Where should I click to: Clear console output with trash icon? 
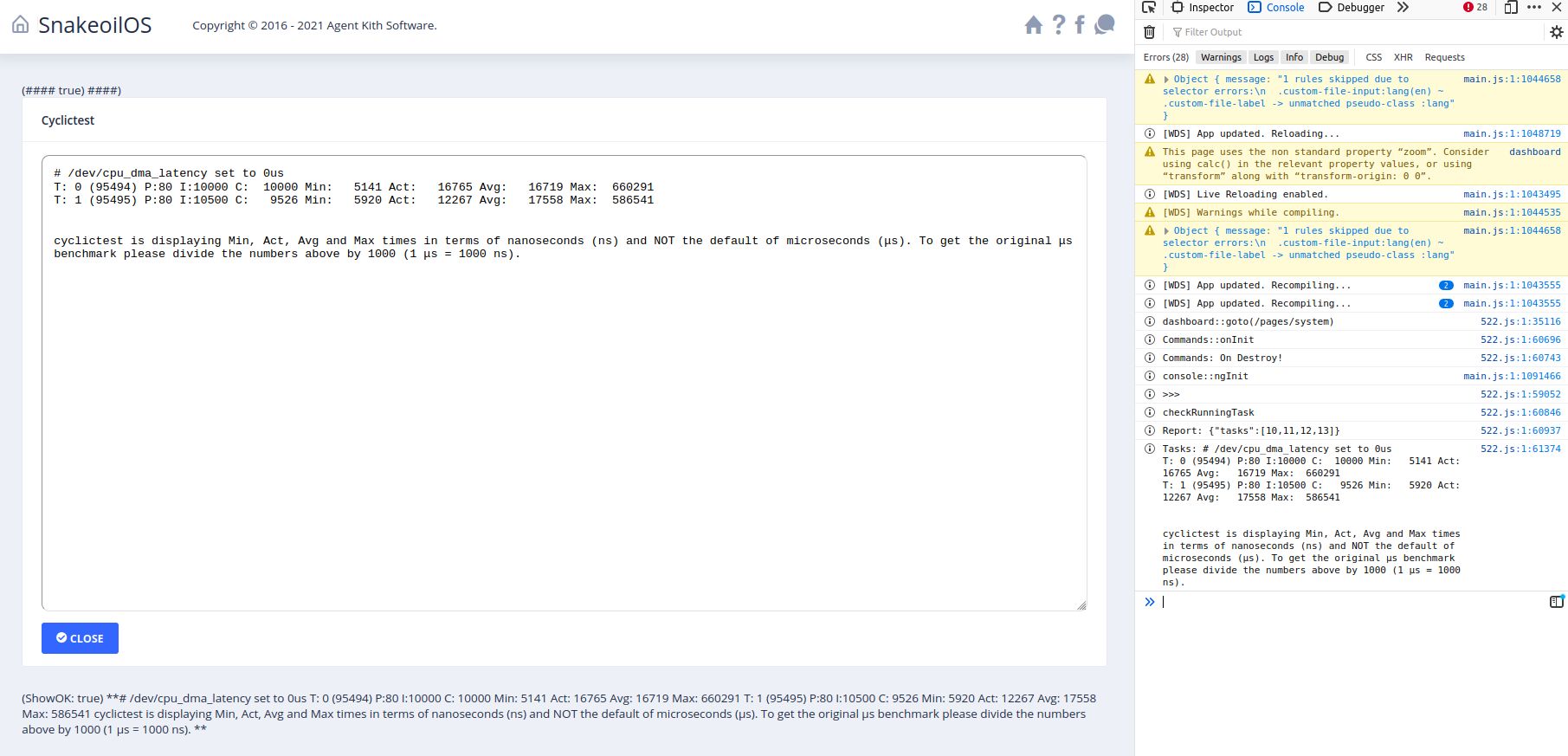pyautogui.click(x=1149, y=32)
